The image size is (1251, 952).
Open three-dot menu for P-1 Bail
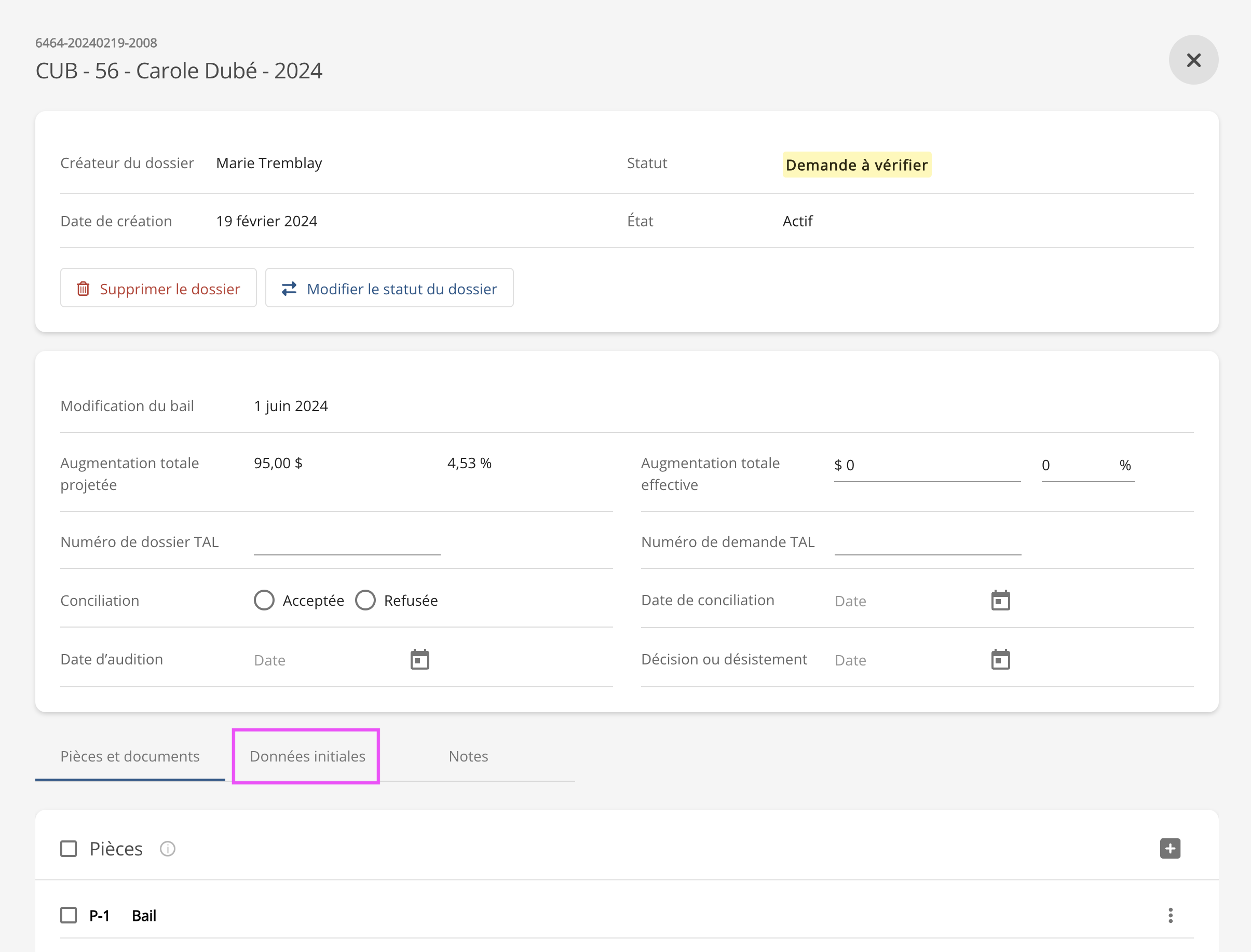[x=1170, y=915]
